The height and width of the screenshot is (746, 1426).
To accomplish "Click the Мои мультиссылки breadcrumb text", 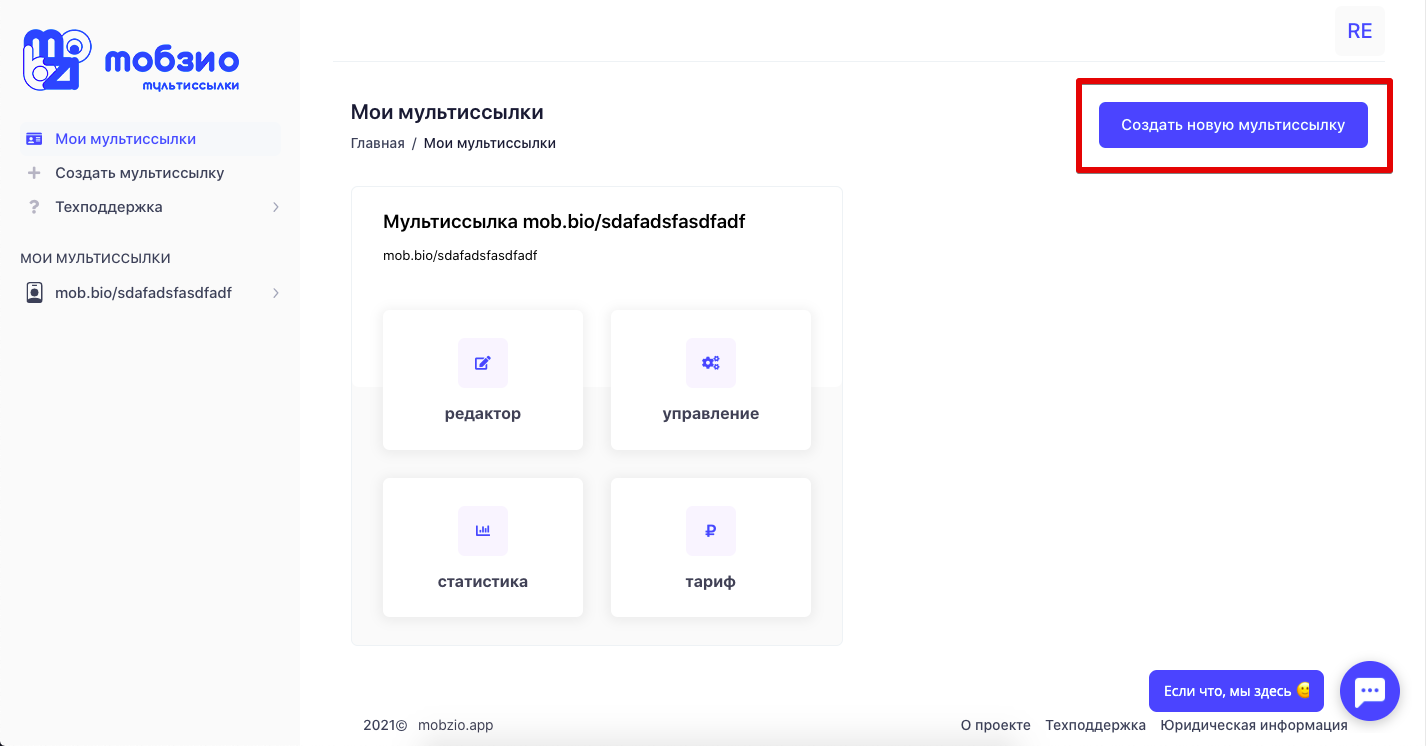I will (x=490, y=143).
